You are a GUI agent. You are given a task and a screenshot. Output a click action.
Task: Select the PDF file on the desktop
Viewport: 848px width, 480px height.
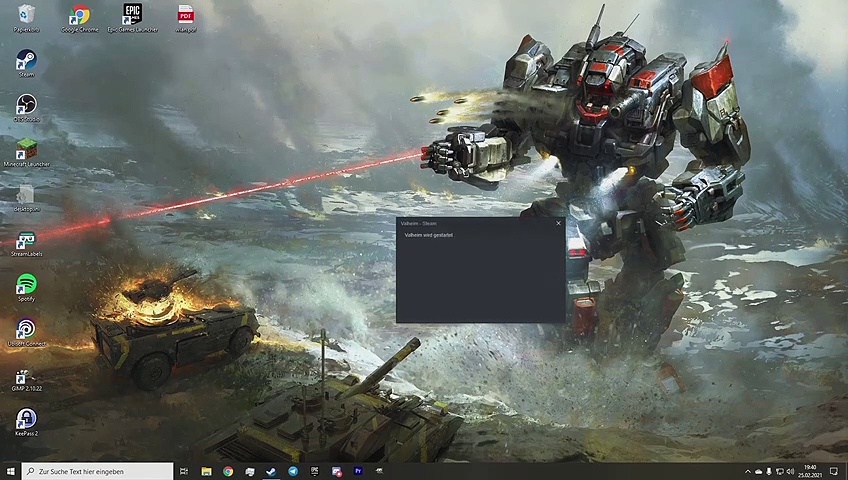pyautogui.click(x=186, y=16)
